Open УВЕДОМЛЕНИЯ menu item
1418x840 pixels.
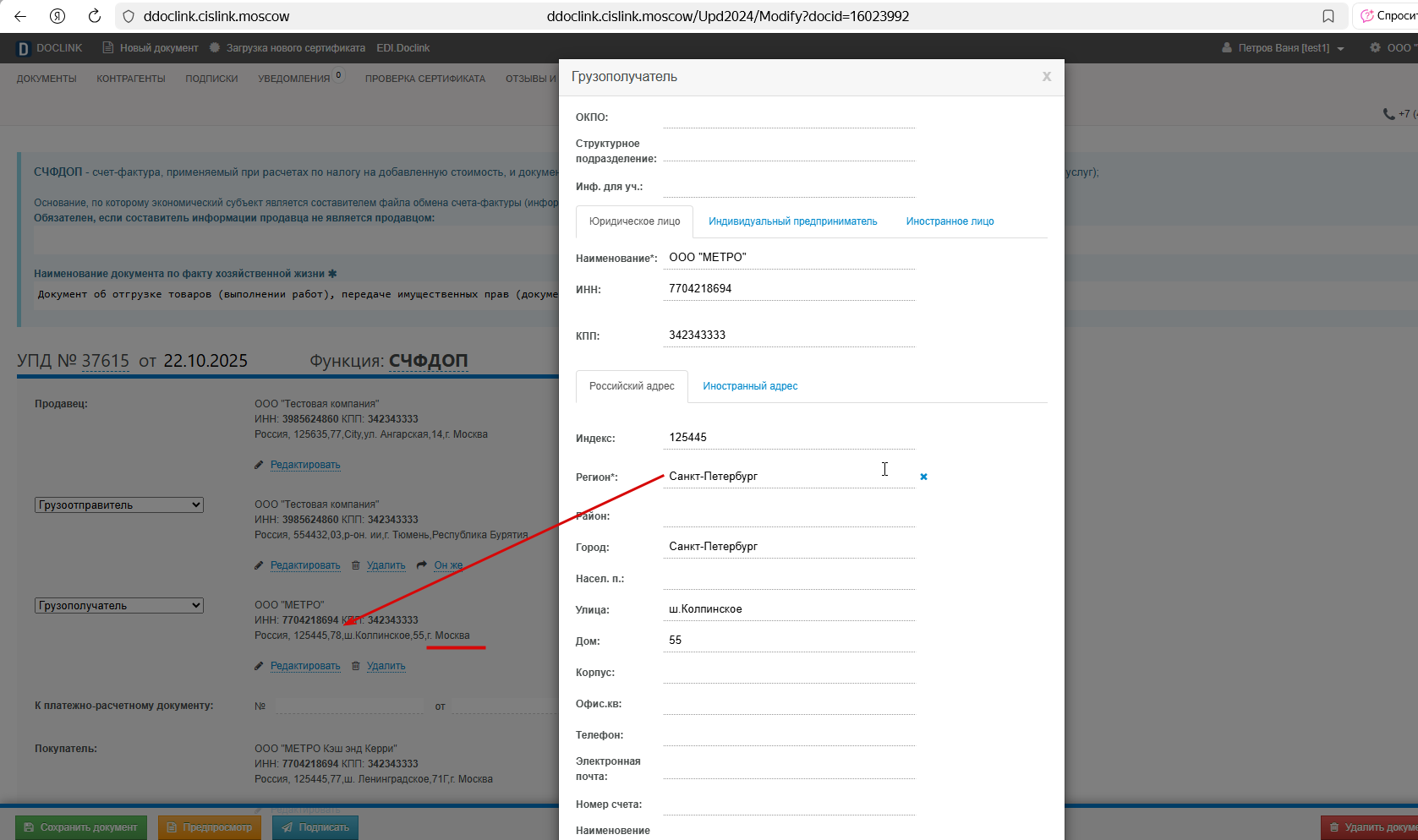point(294,79)
